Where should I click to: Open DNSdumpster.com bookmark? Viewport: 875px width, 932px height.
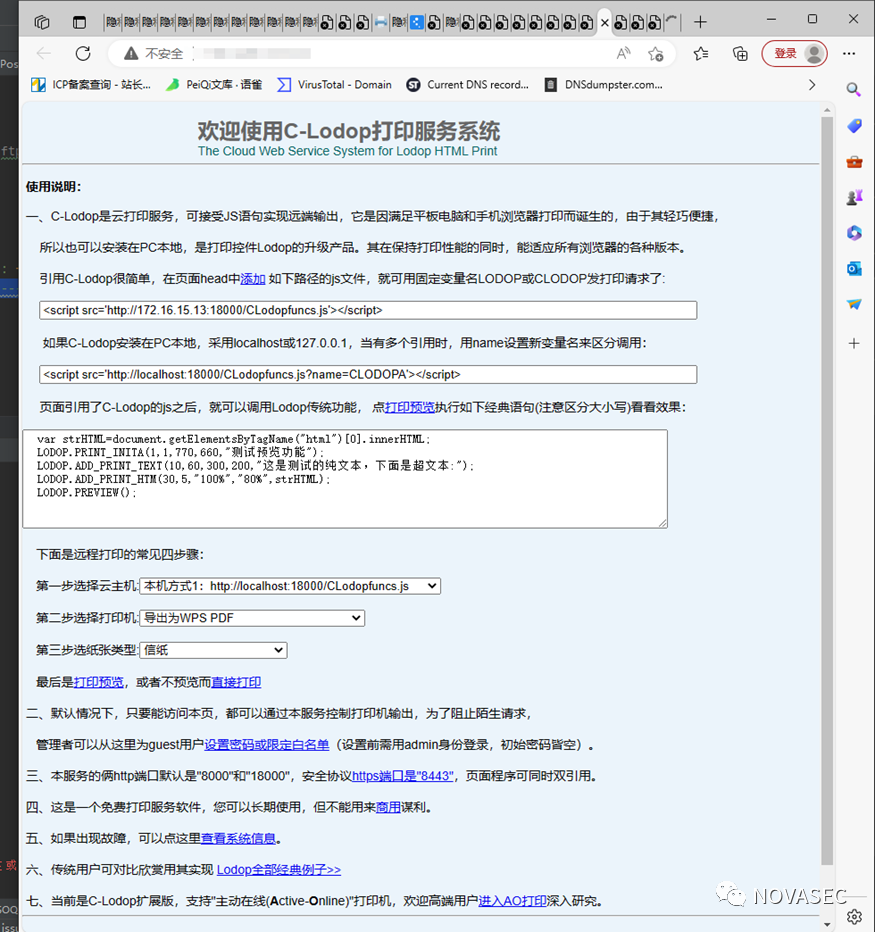click(x=603, y=85)
